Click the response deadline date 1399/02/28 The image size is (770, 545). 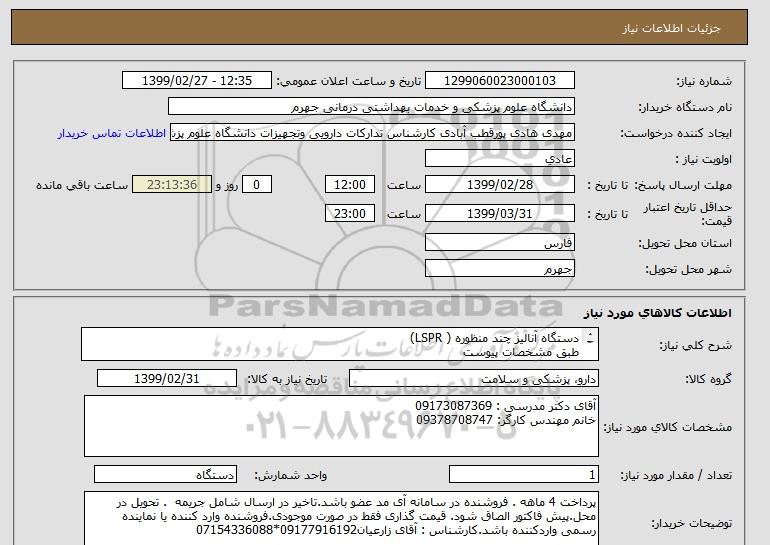point(500,185)
